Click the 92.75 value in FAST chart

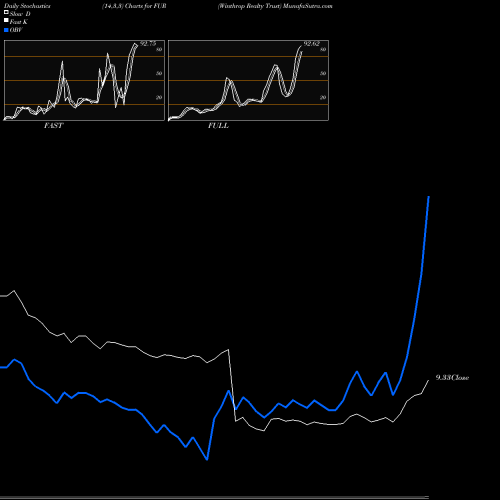click(148, 44)
